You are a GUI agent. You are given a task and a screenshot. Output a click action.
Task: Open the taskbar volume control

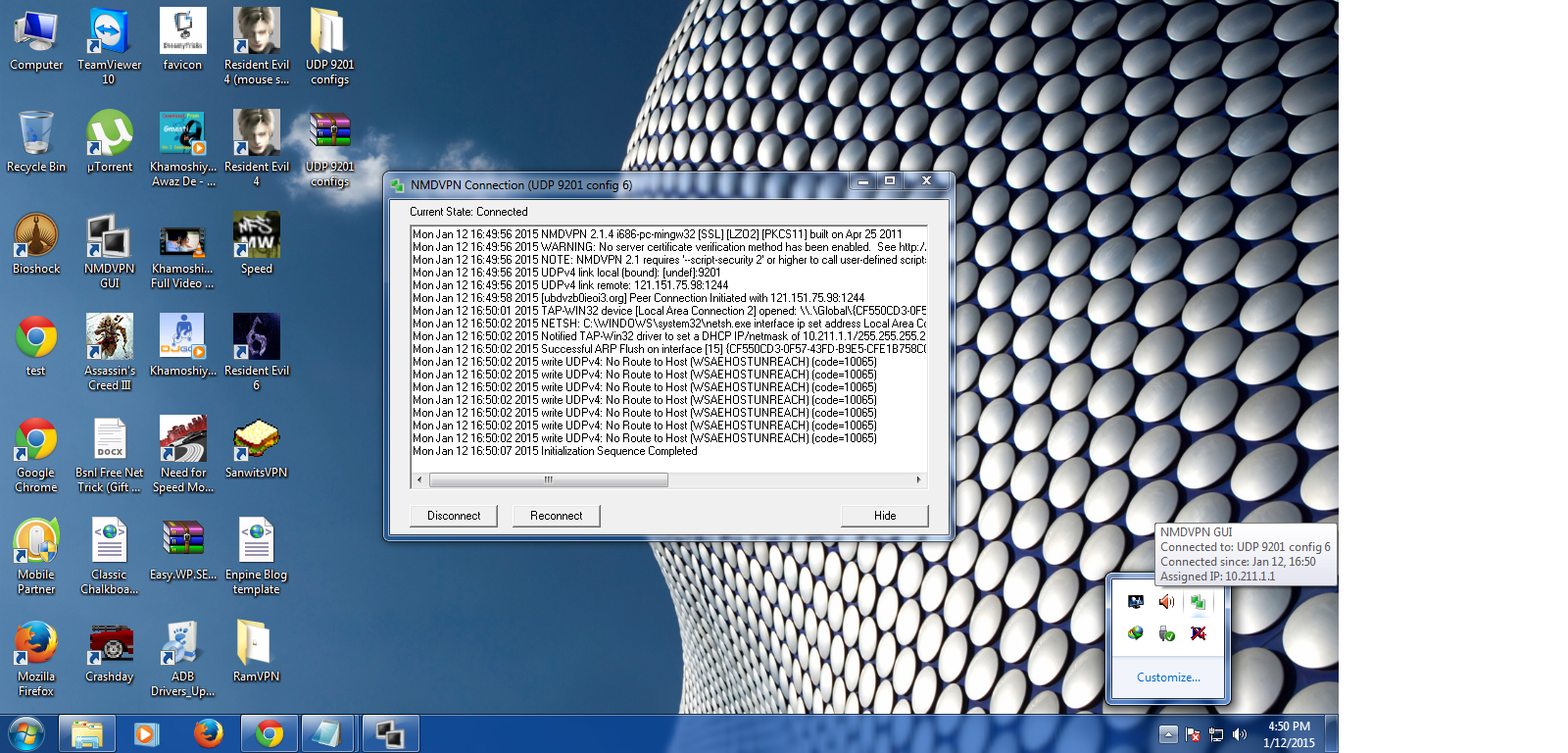pyautogui.click(x=1240, y=734)
